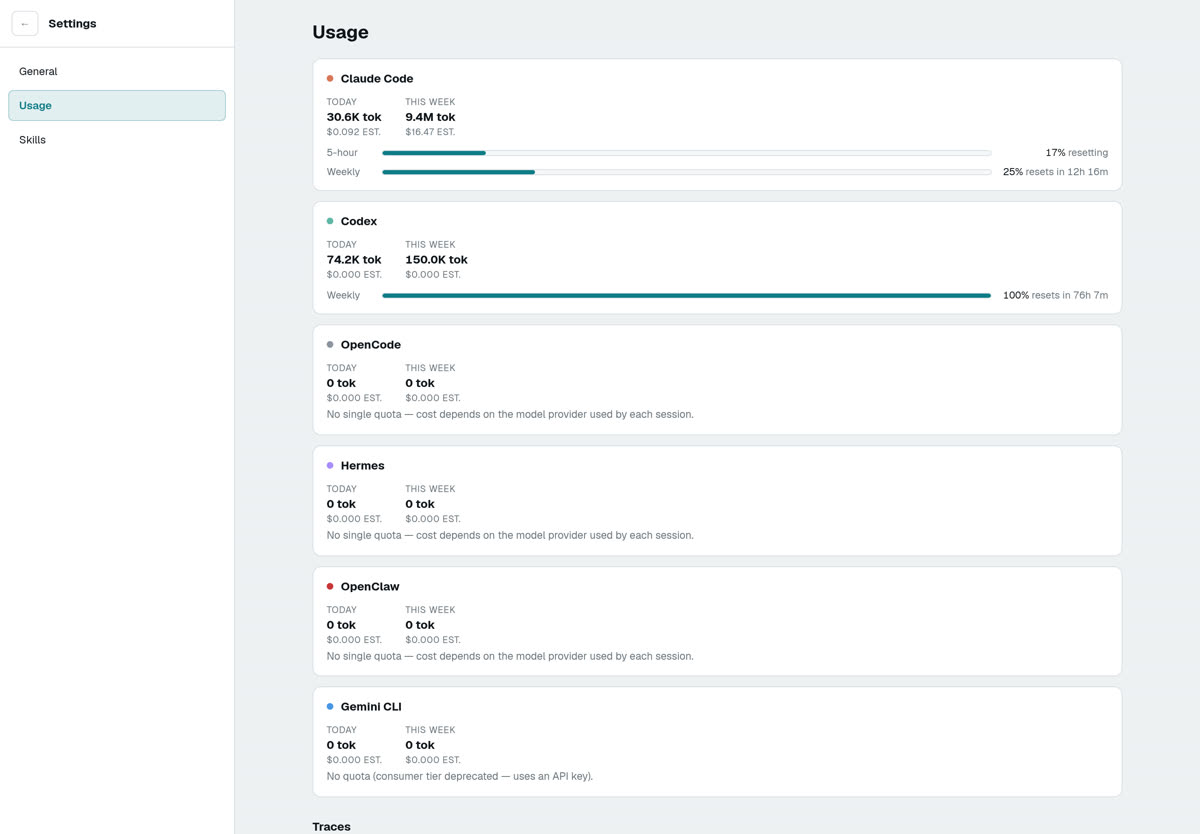Select the Usage tab in sidebar
This screenshot has height=834, width=1200.
117,105
